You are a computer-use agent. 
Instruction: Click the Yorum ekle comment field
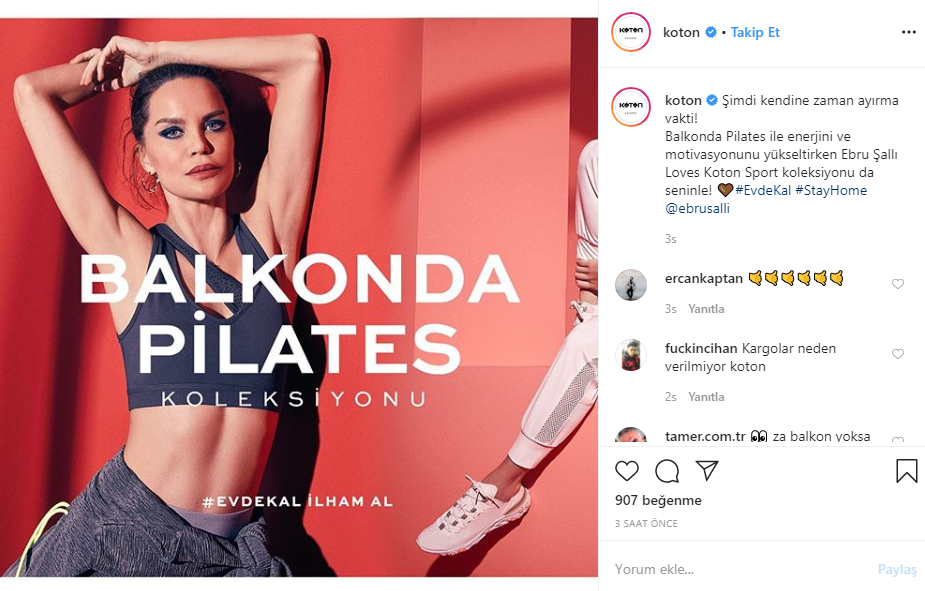(x=743, y=569)
